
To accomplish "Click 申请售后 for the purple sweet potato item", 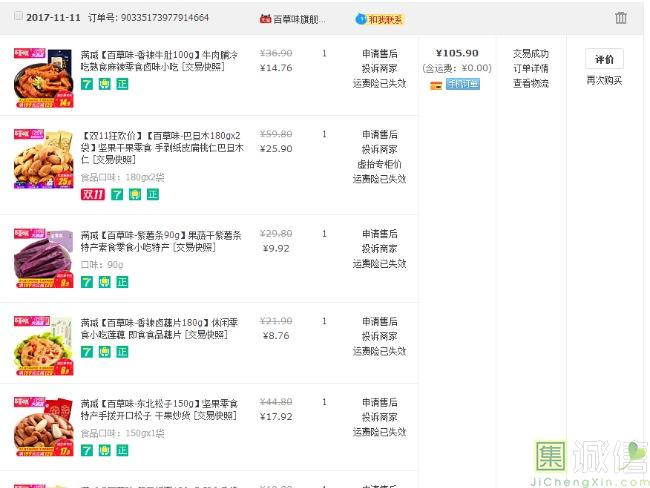I will pyautogui.click(x=379, y=234).
